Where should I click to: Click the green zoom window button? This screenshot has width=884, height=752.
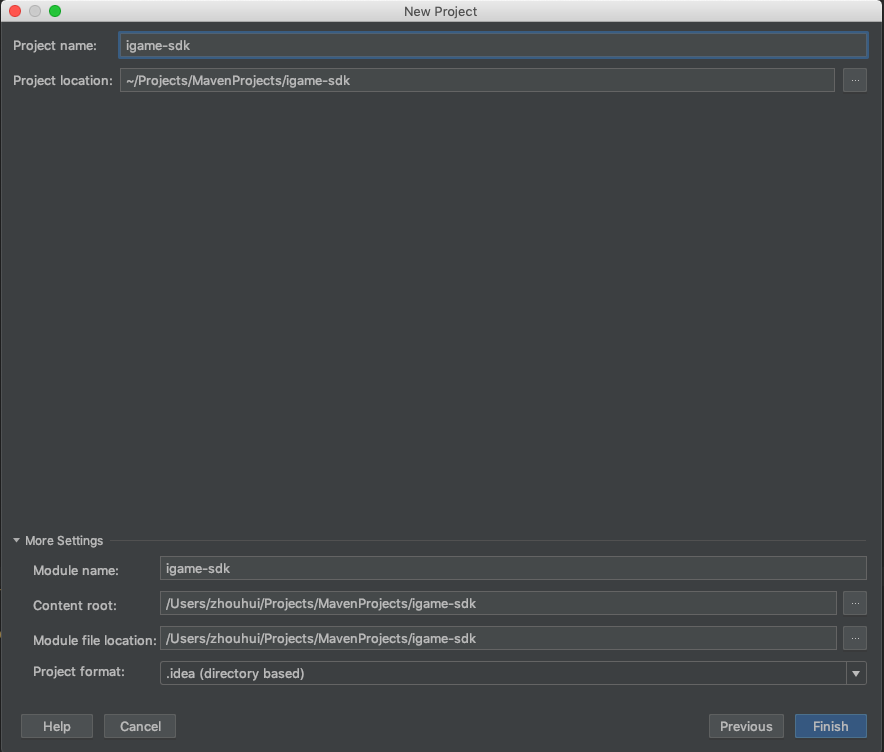pyautogui.click(x=55, y=11)
